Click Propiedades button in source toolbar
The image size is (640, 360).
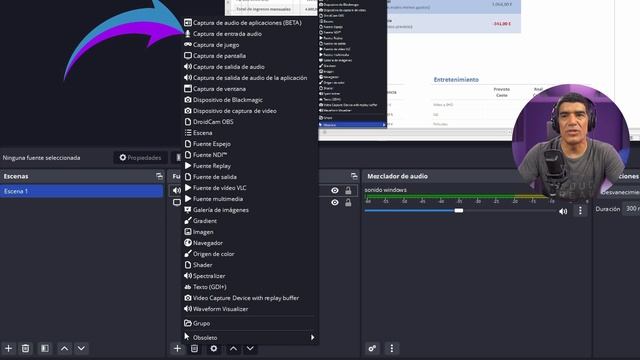(140, 158)
